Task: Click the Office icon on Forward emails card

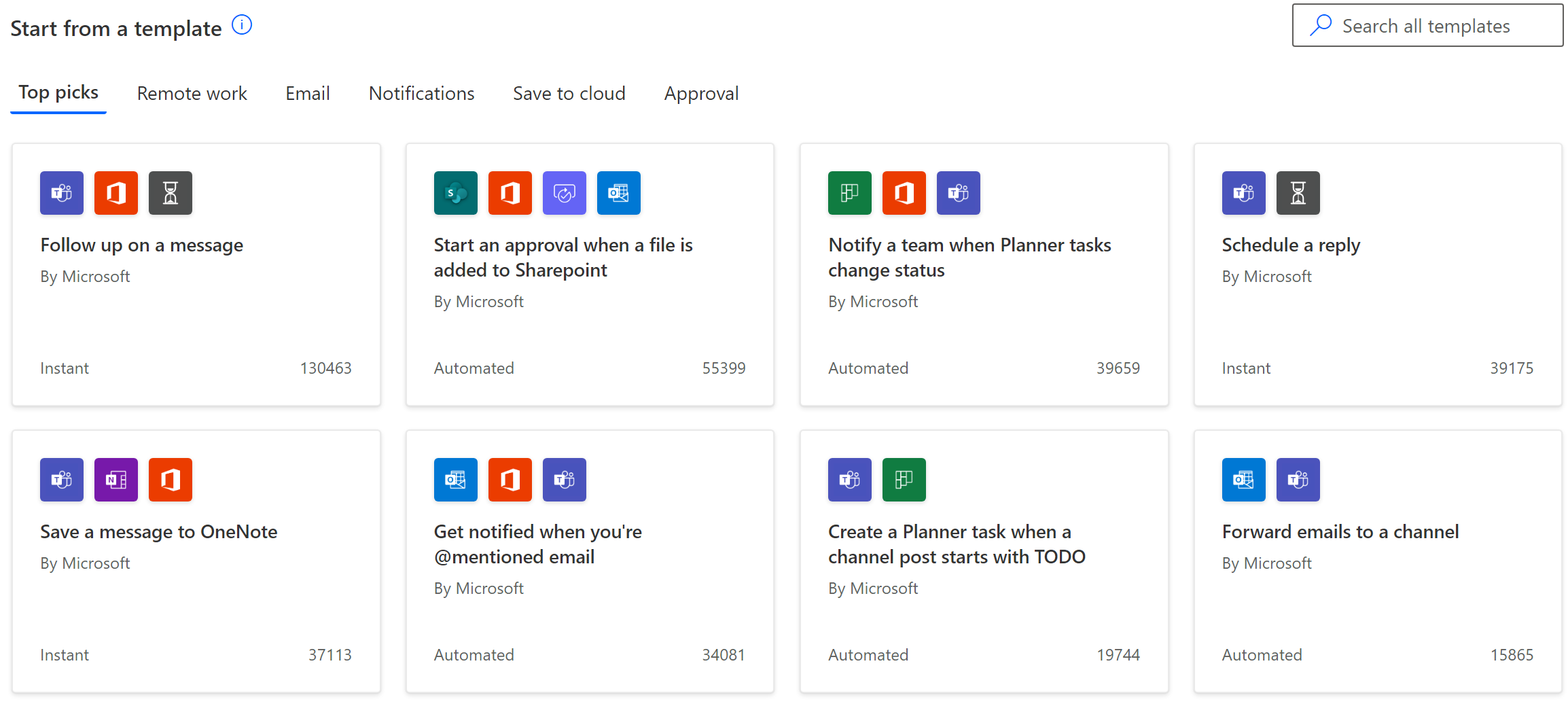Action: point(1243,480)
